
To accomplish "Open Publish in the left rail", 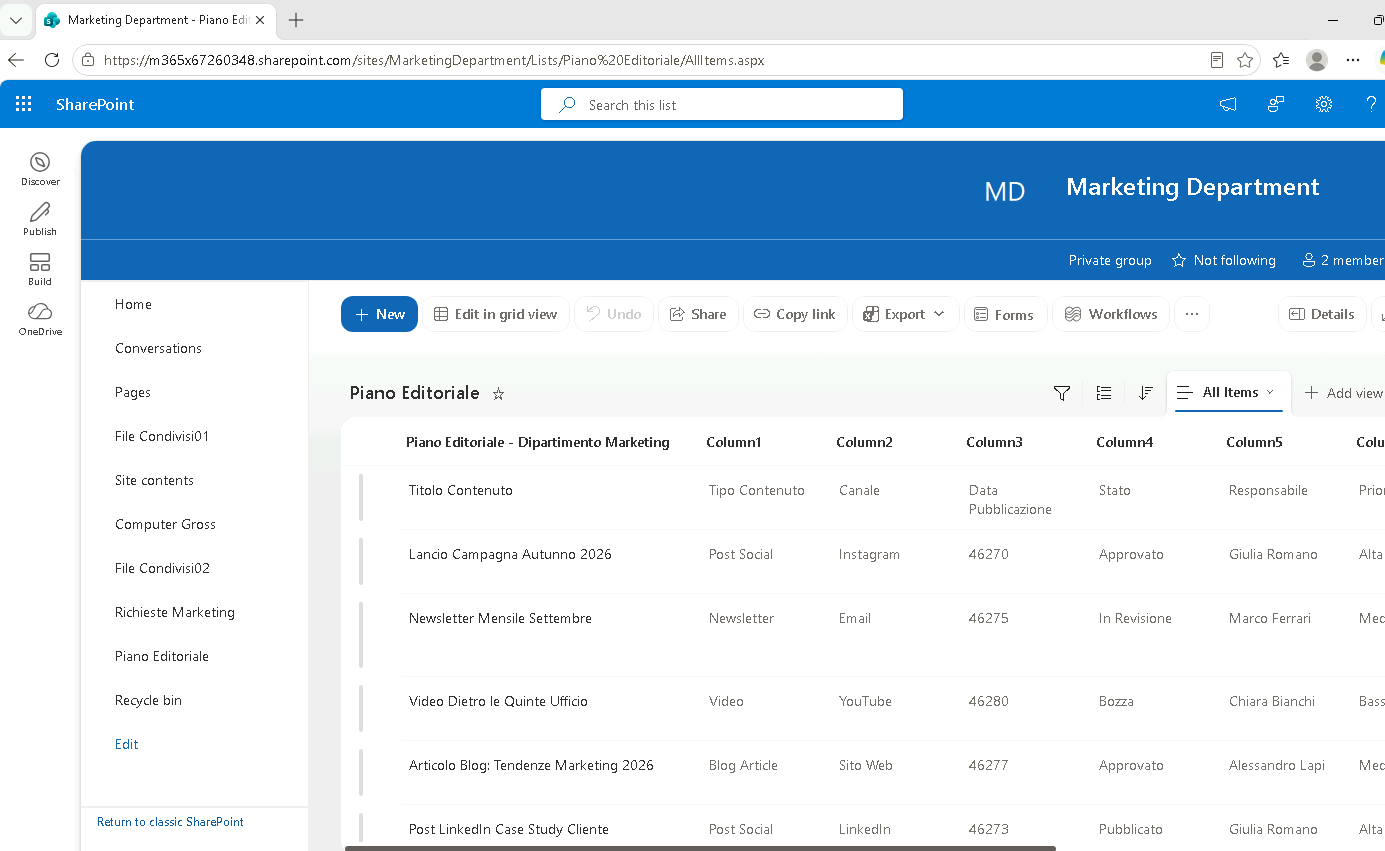I will [40, 219].
